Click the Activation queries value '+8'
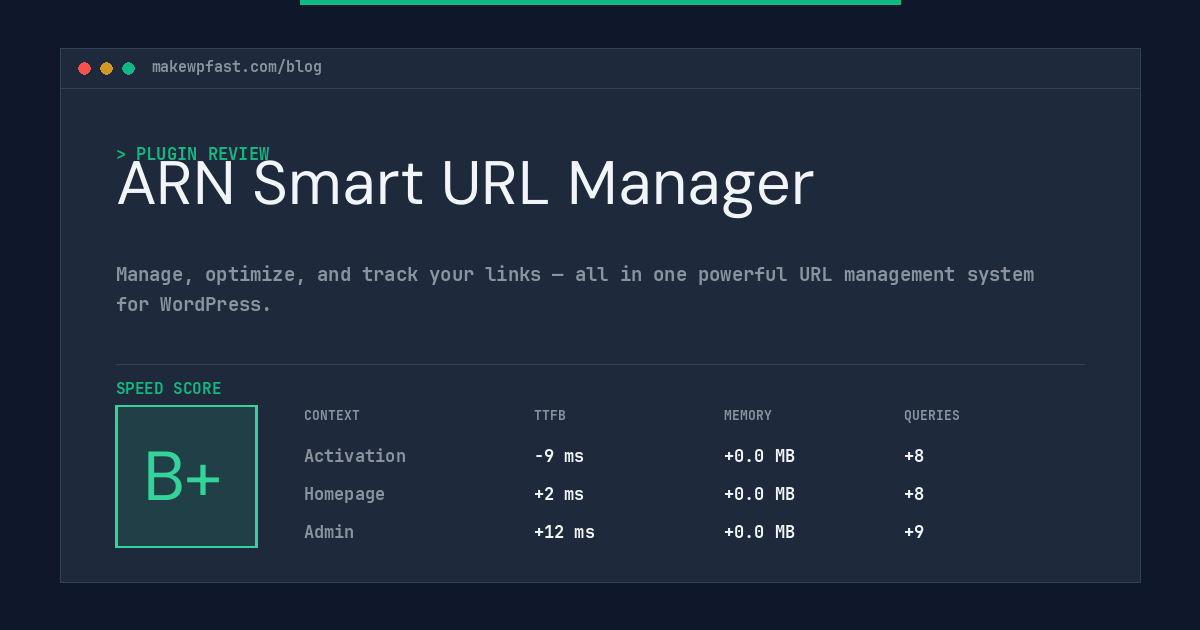This screenshot has height=630, width=1200. [914, 456]
